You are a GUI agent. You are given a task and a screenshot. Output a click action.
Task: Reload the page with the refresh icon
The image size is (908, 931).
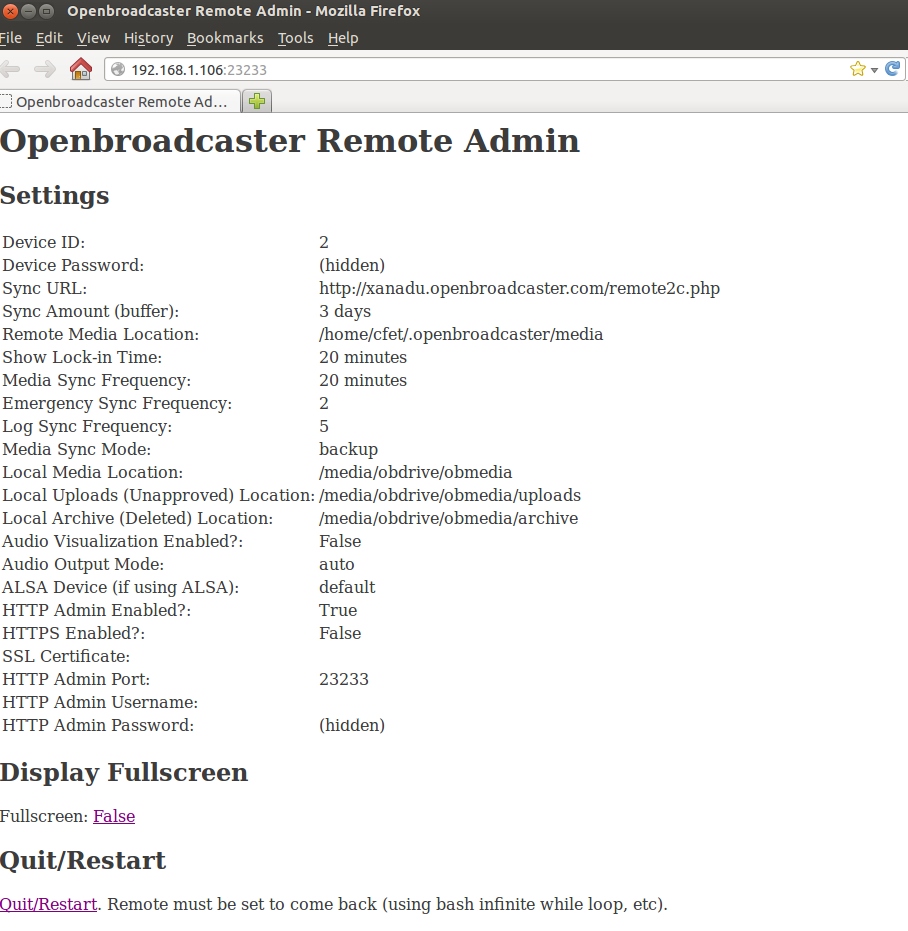pyautogui.click(x=893, y=69)
